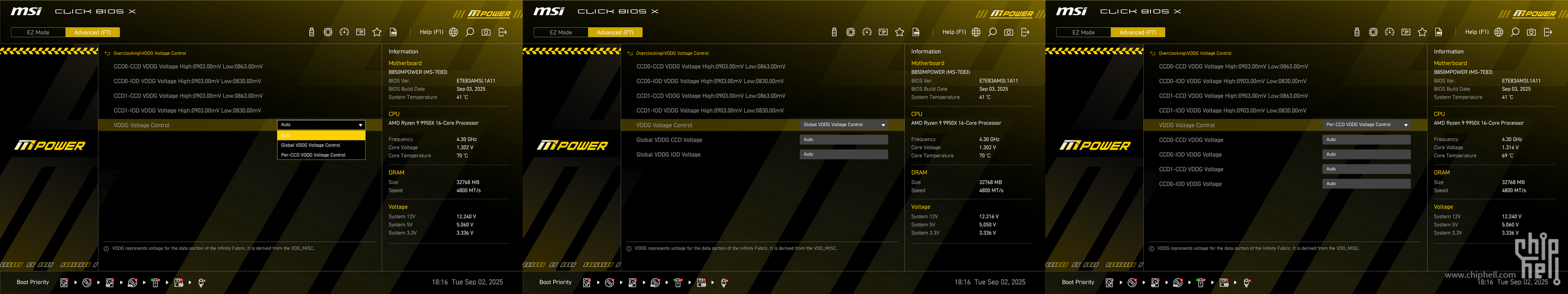Click Help (F1) in Global VDDG panel

[954, 32]
